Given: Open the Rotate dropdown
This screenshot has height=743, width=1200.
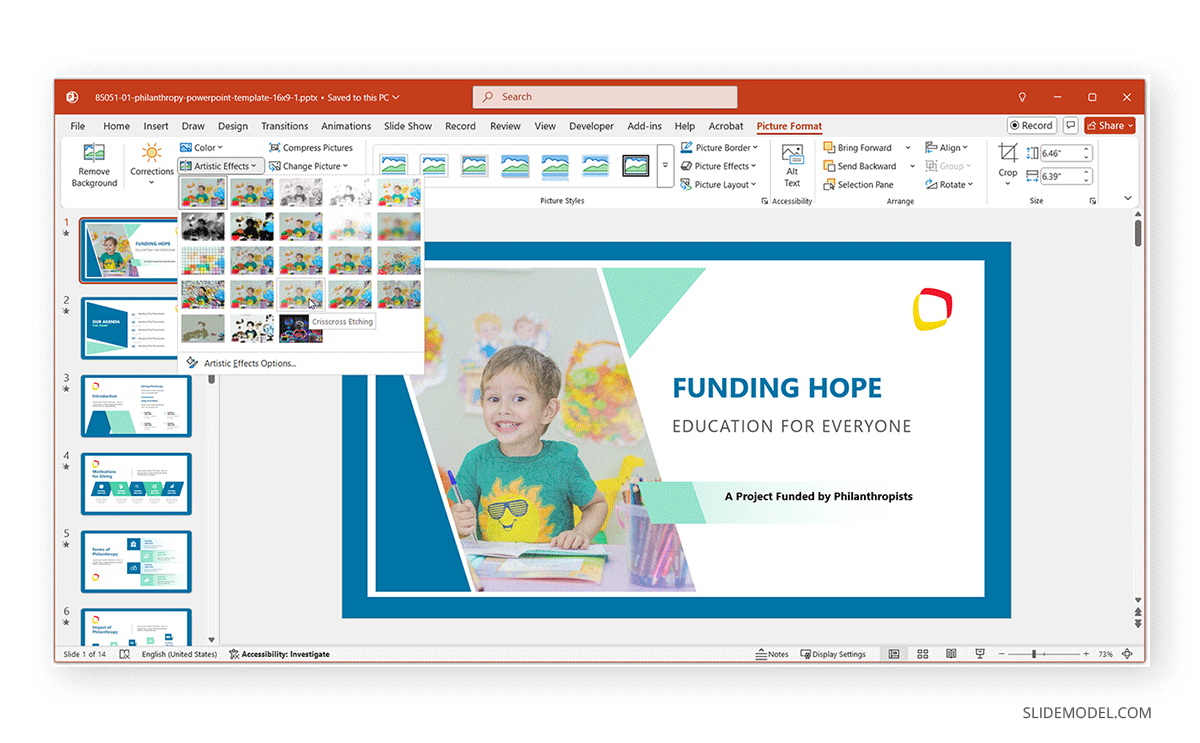Looking at the screenshot, I should 949,185.
